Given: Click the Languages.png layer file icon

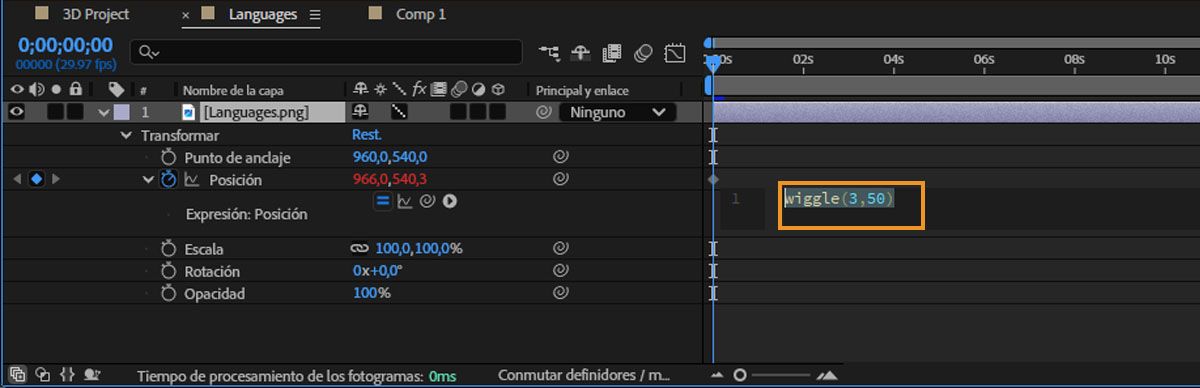Looking at the screenshot, I should (x=189, y=112).
